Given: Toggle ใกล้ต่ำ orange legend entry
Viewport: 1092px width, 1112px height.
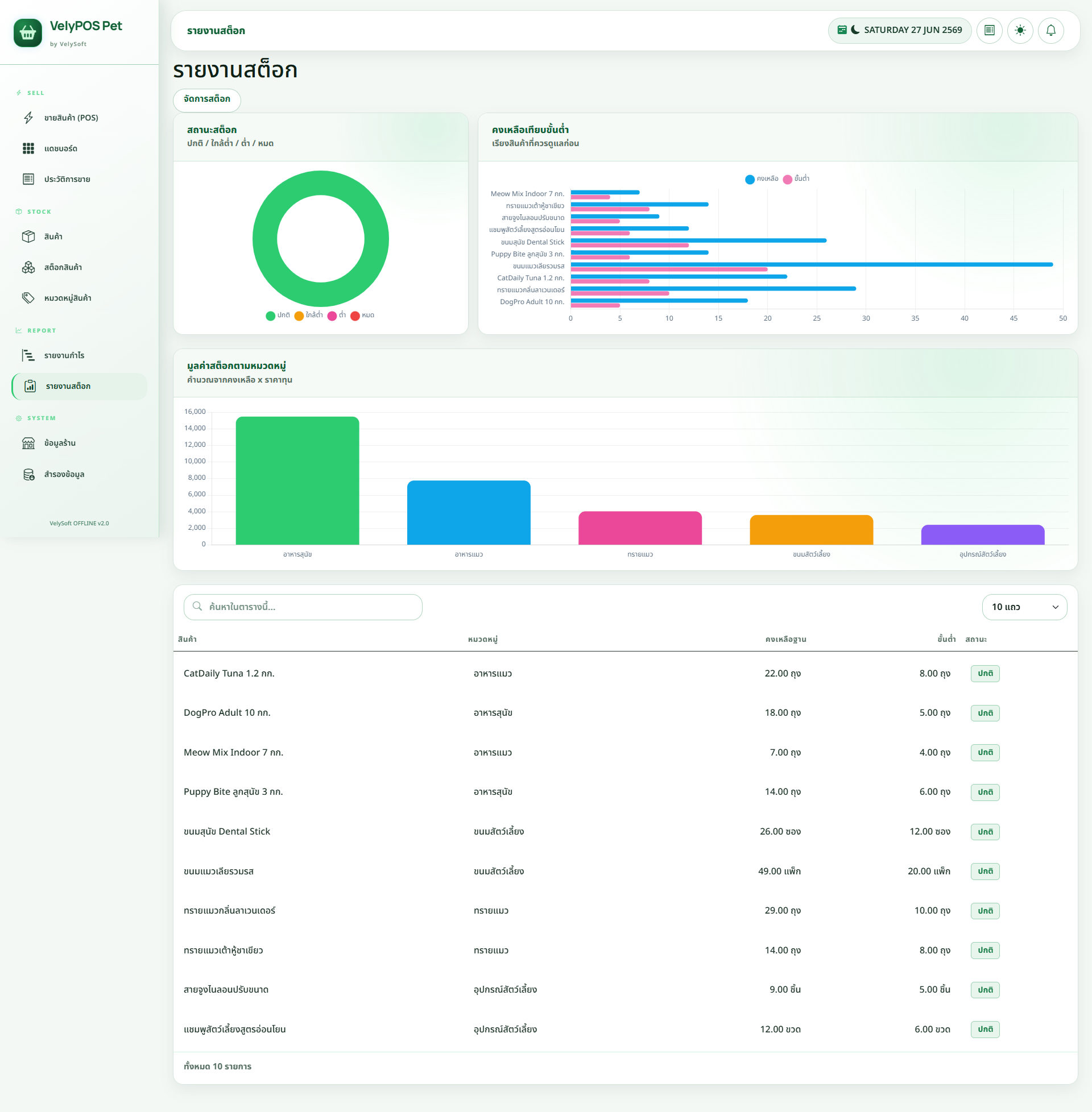Looking at the screenshot, I should point(309,316).
